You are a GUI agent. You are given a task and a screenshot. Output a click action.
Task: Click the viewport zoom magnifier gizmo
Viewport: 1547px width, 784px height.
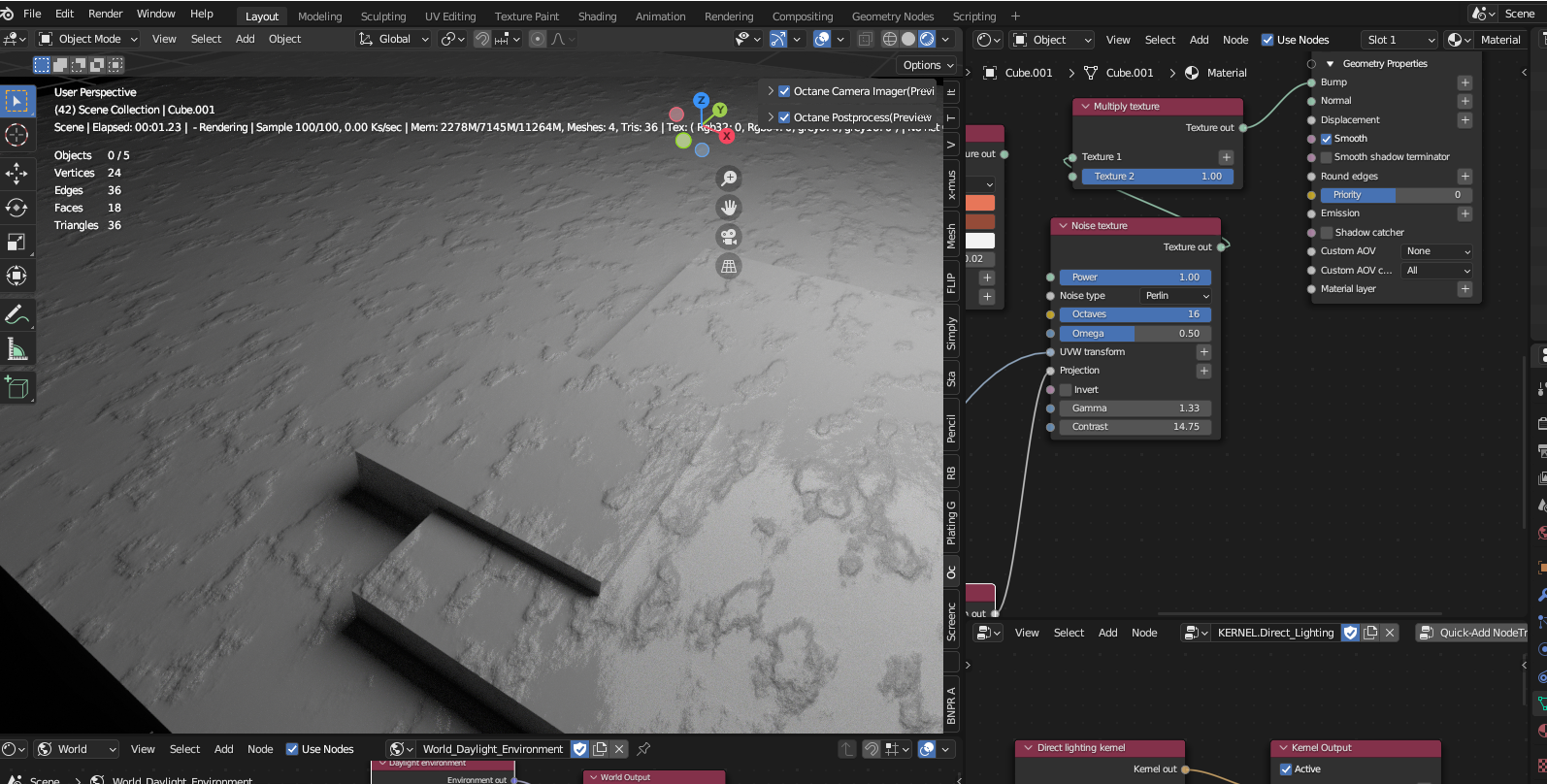pos(729,179)
